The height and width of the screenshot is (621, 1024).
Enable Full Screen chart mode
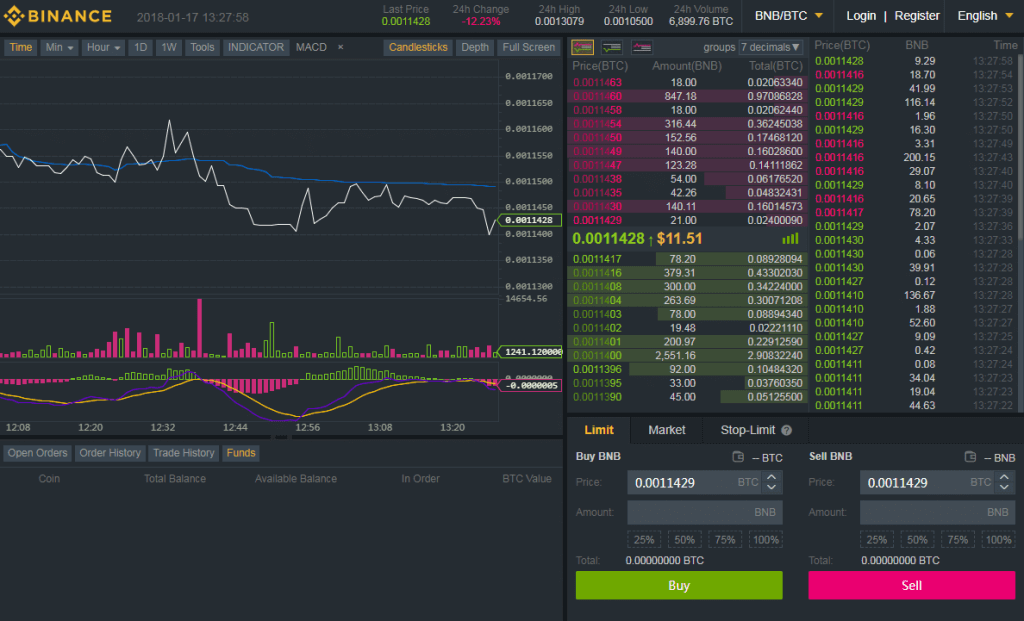(528, 47)
